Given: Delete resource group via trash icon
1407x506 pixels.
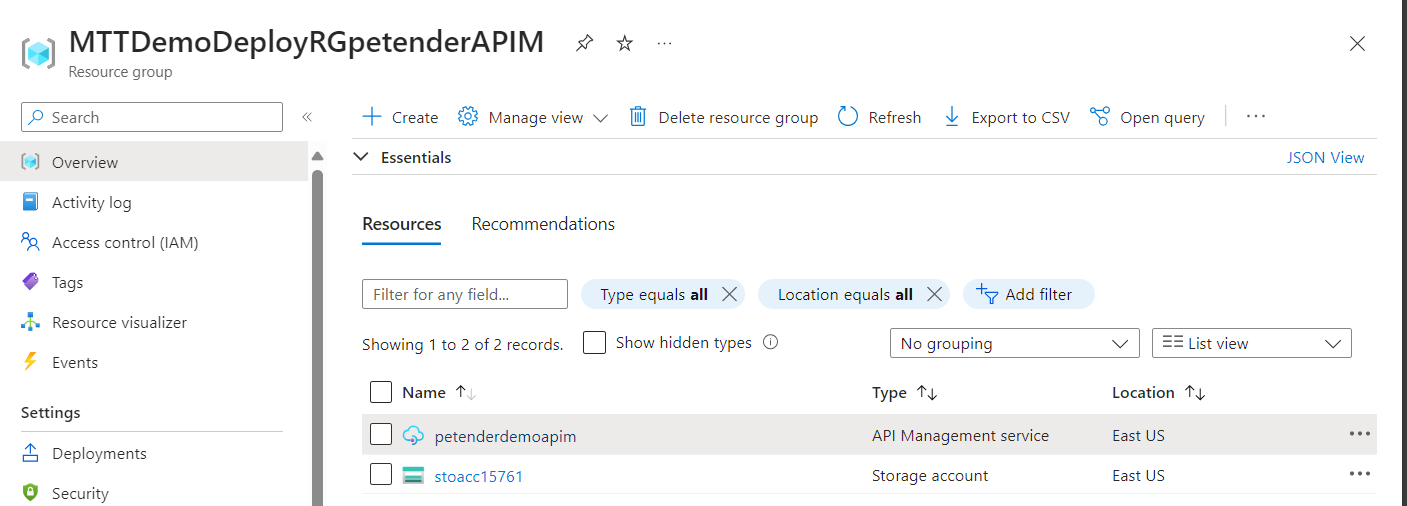Looking at the screenshot, I should [x=638, y=117].
